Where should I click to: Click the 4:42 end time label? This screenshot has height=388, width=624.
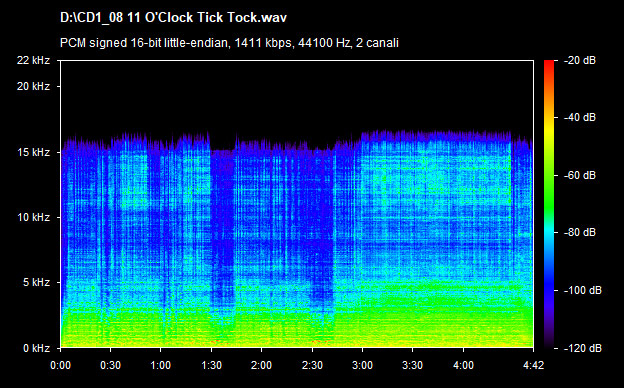533,365
